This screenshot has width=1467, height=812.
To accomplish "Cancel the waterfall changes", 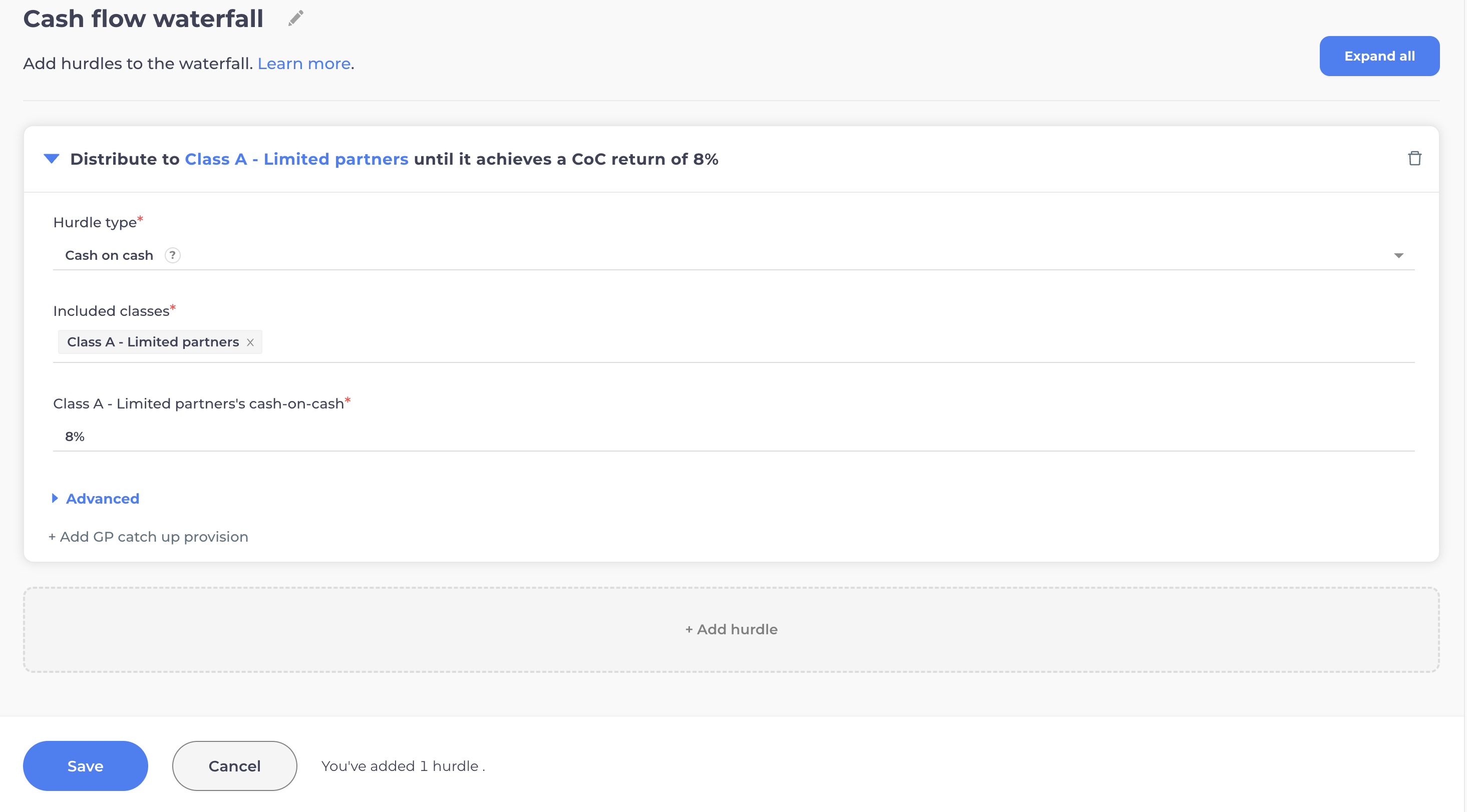I will [234, 765].
